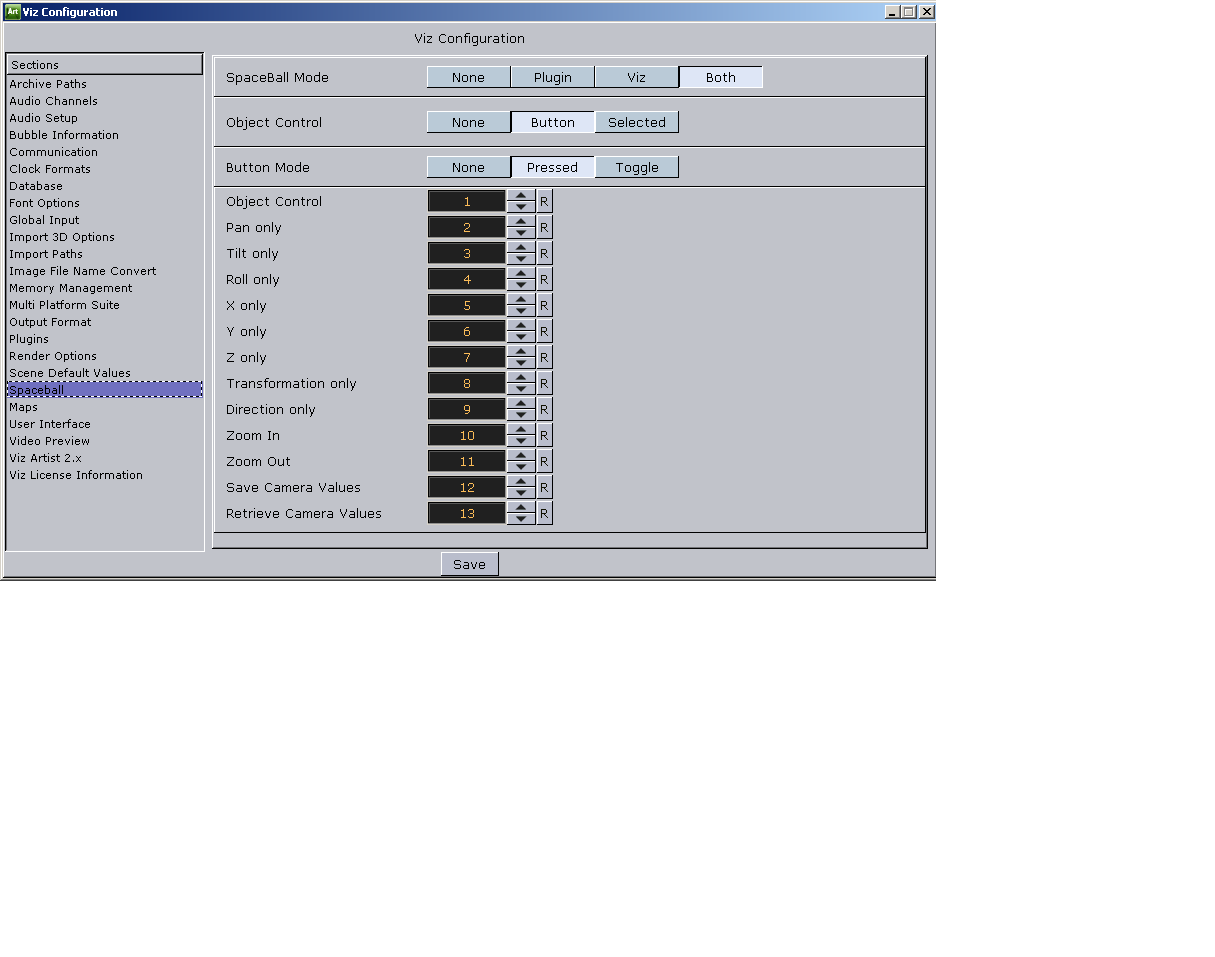Click the Save button

[469, 565]
